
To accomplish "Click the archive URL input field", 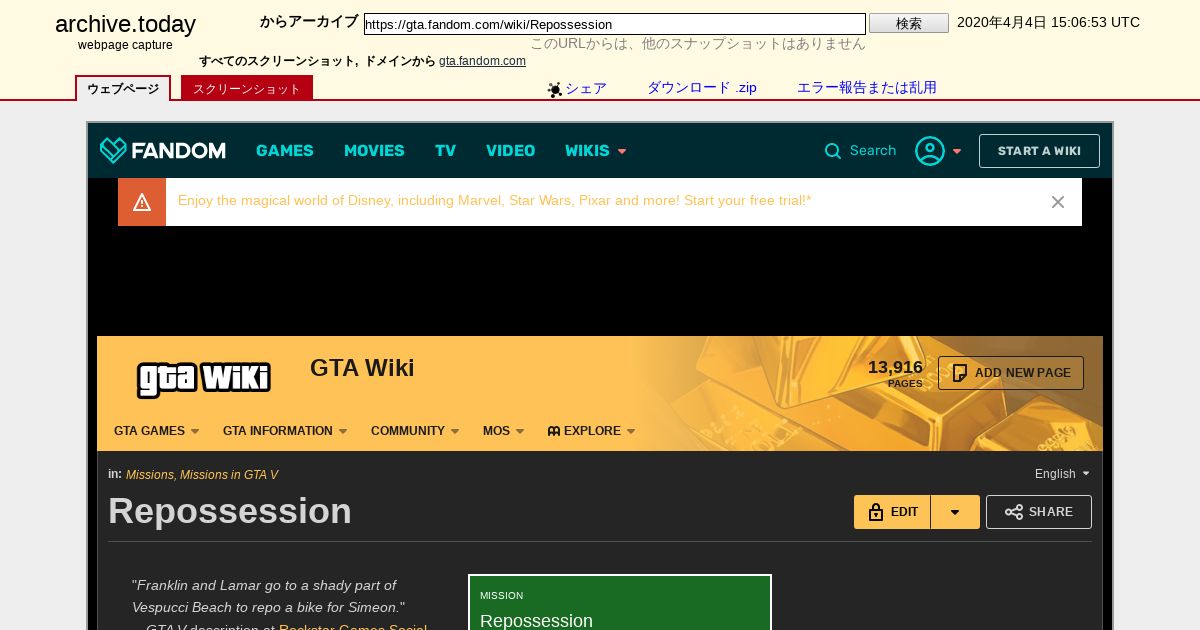I will pyautogui.click(x=615, y=24).
